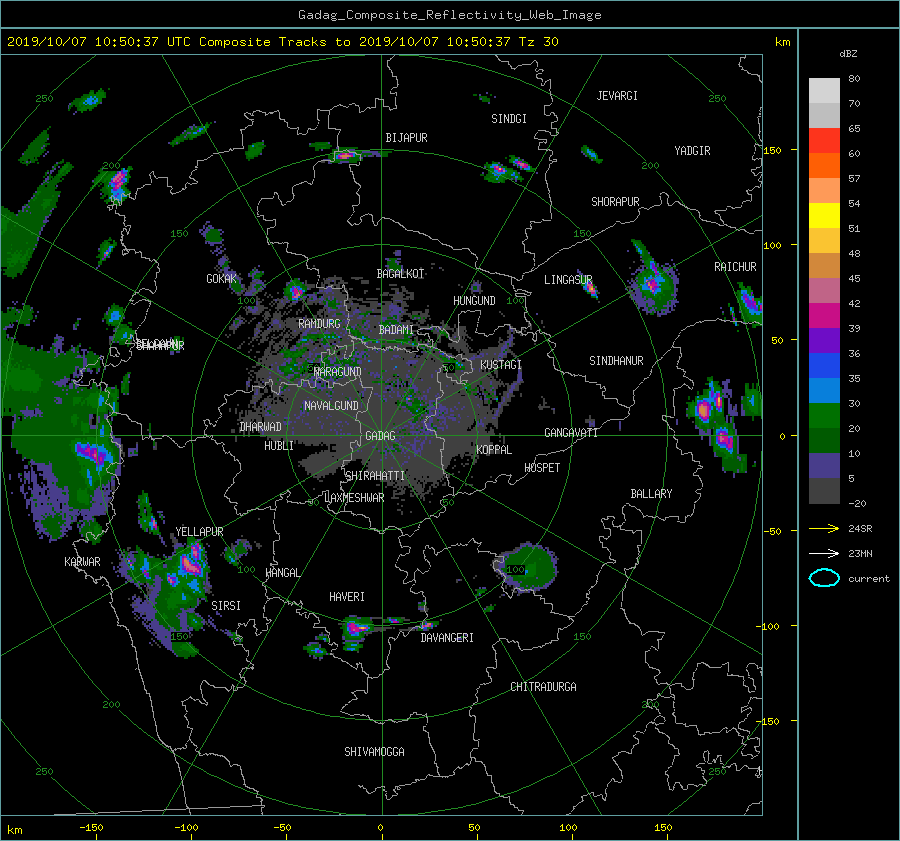Click the -20 dBZ dark gray swatch

pyautogui.click(x=824, y=491)
